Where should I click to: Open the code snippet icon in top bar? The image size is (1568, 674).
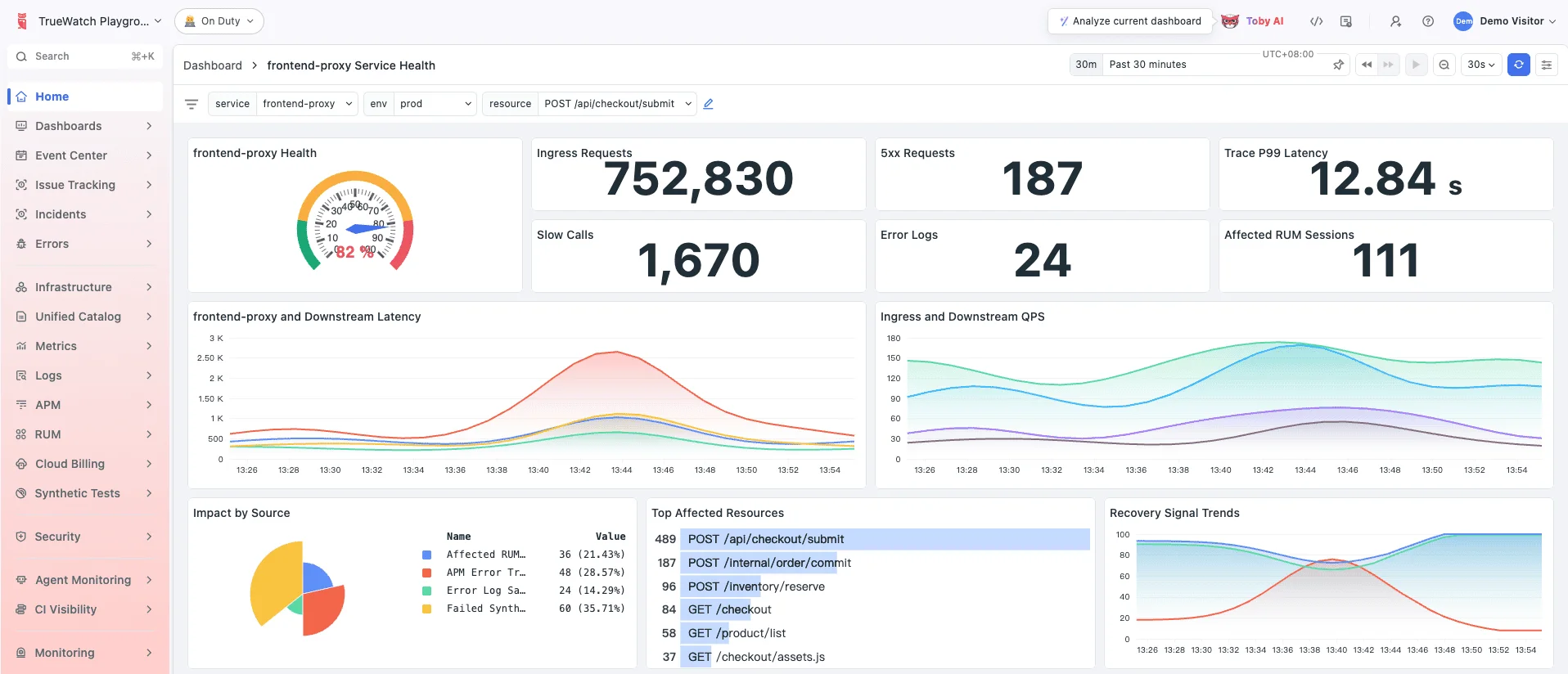pos(1317,21)
